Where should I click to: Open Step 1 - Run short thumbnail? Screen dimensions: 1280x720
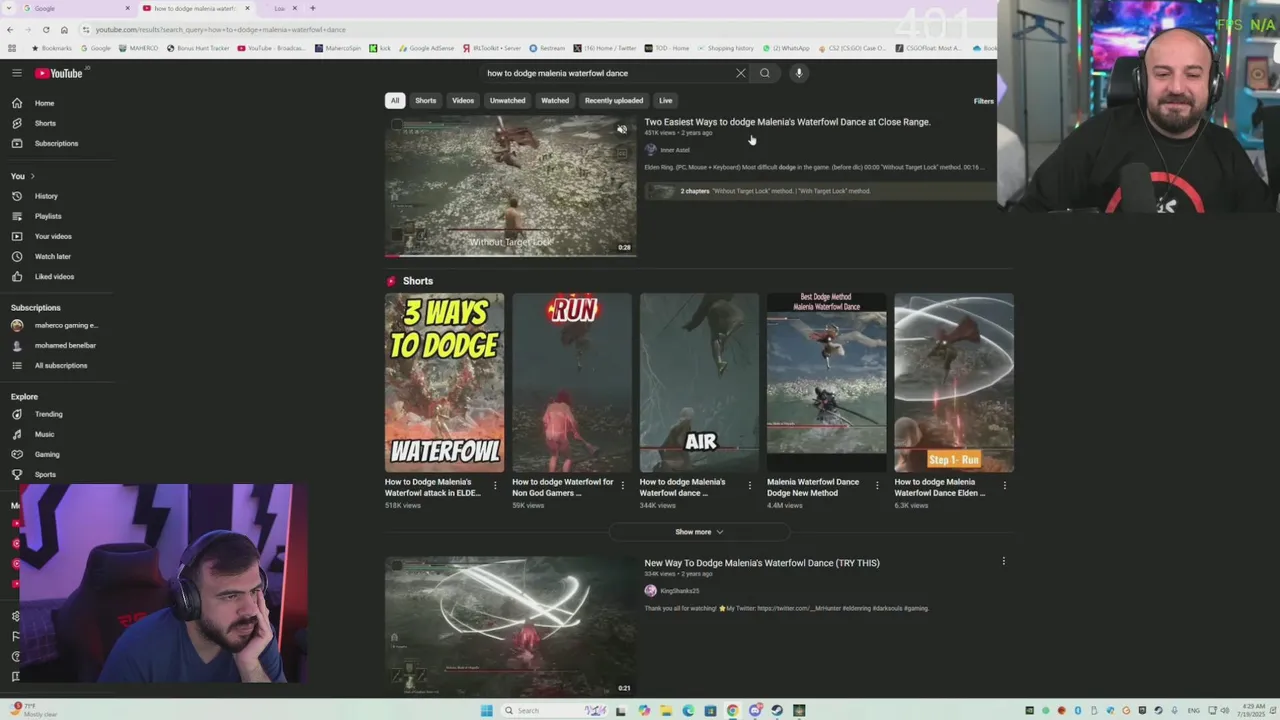(x=954, y=382)
